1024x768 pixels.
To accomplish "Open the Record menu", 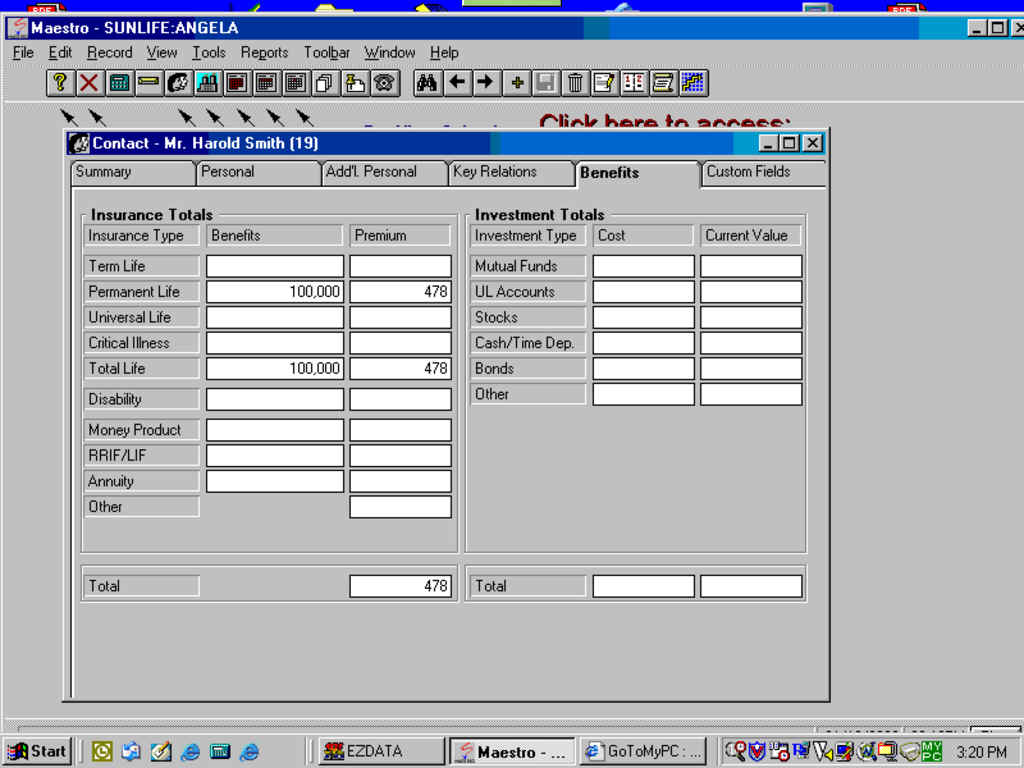I will tap(109, 52).
